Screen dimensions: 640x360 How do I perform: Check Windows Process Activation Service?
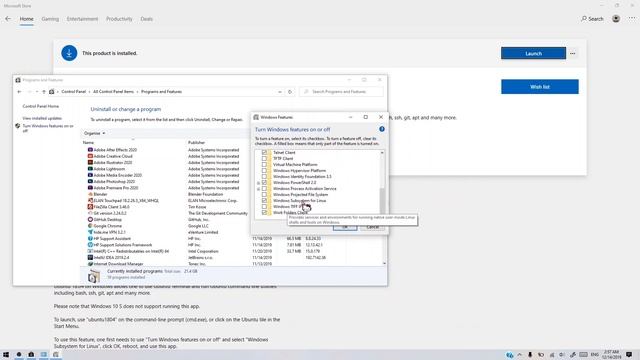point(264,189)
